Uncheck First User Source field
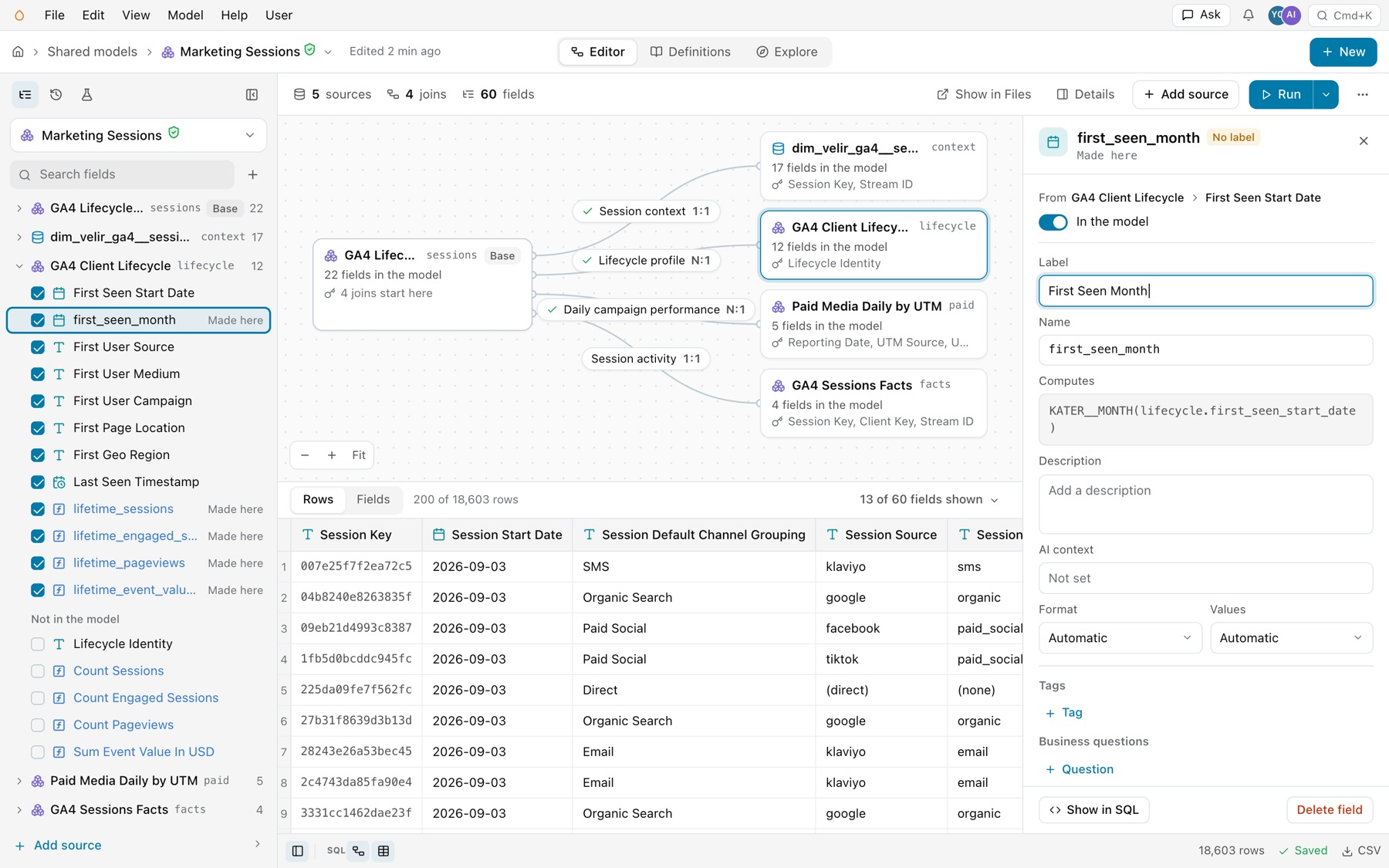1389x868 pixels. [x=38, y=347]
